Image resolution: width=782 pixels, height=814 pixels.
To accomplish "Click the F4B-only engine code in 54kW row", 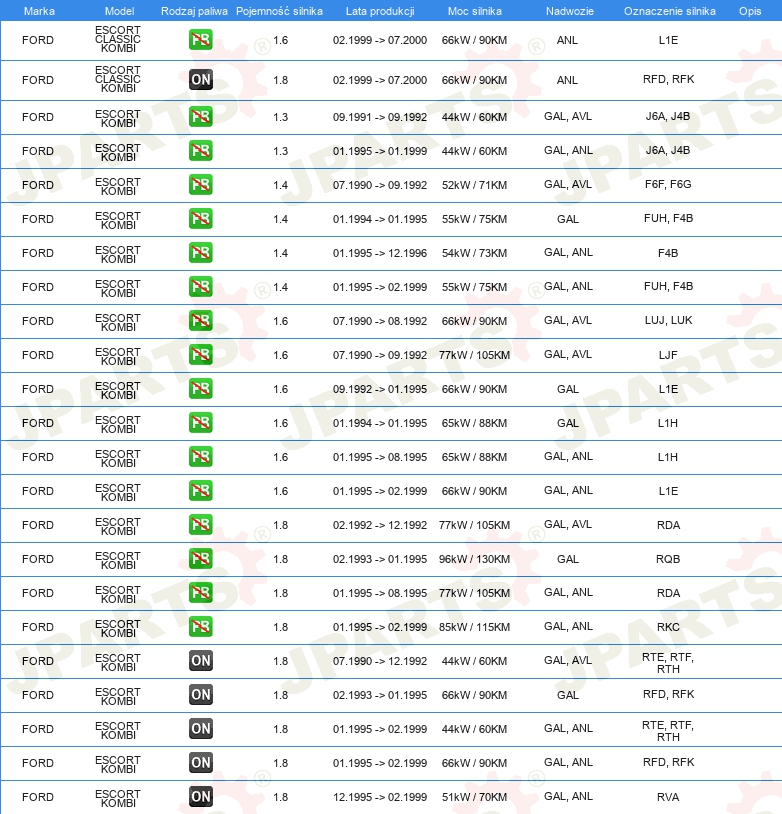I will 668,253.
